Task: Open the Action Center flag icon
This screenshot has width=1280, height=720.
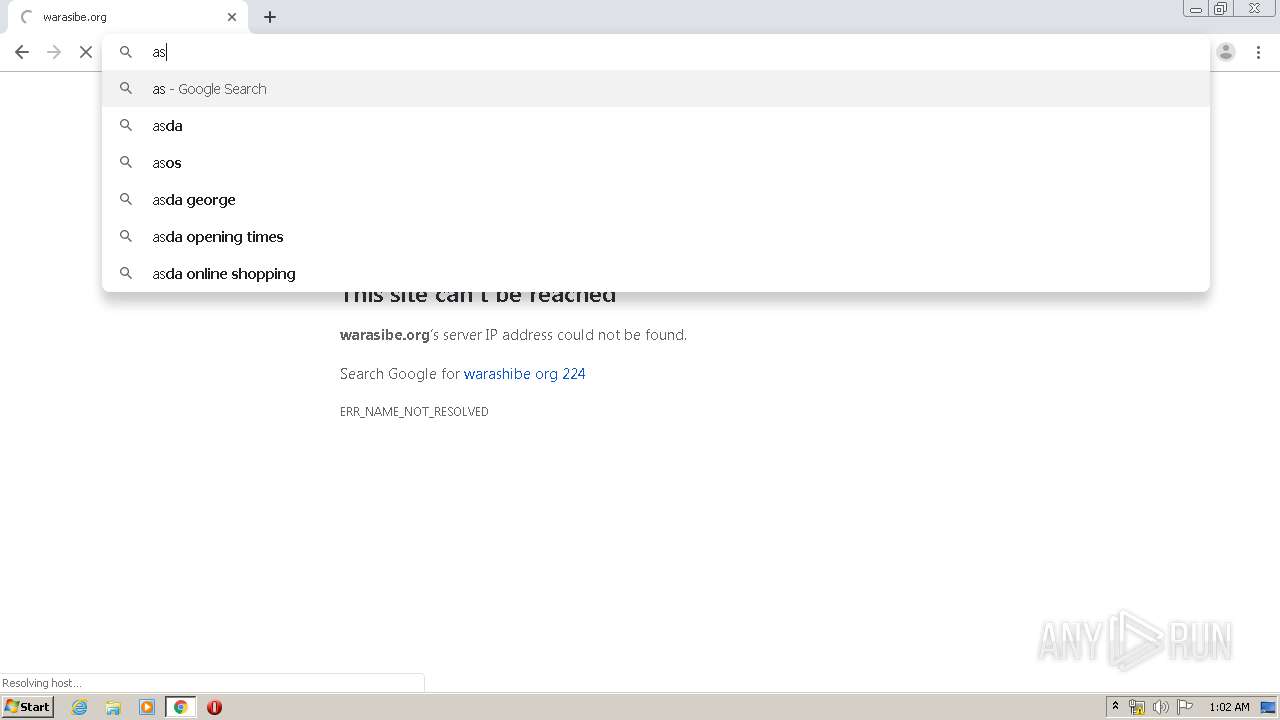Action: click(x=1185, y=707)
